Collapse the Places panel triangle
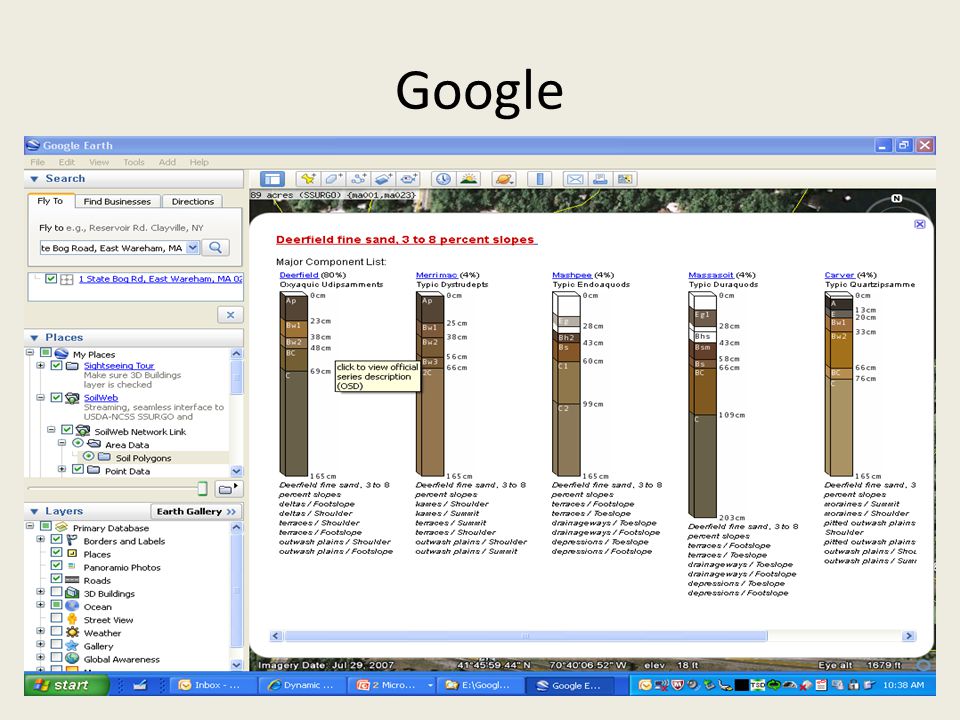The width and height of the screenshot is (960, 720). 34,337
